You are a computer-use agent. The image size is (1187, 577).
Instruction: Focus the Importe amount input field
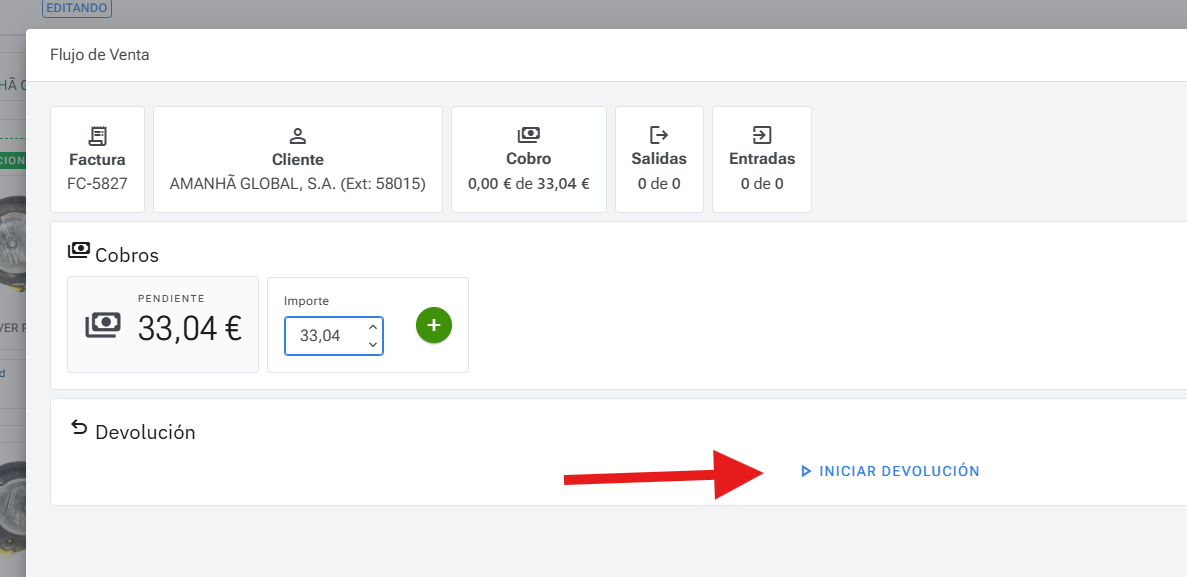pyautogui.click(x=323, y=336)
